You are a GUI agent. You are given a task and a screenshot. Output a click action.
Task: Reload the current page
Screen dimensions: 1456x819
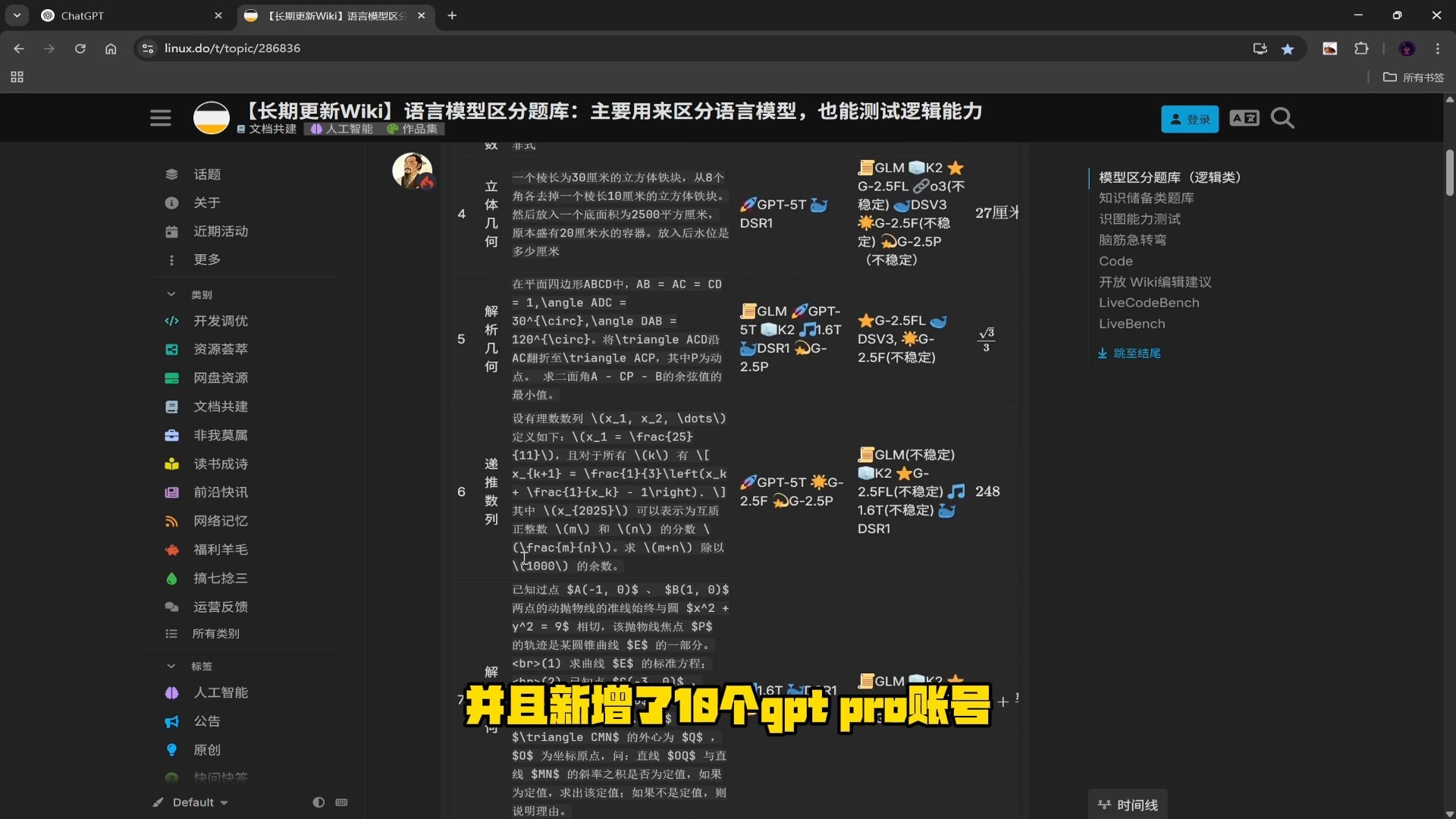pyautogui.click(x=80, y=49)
